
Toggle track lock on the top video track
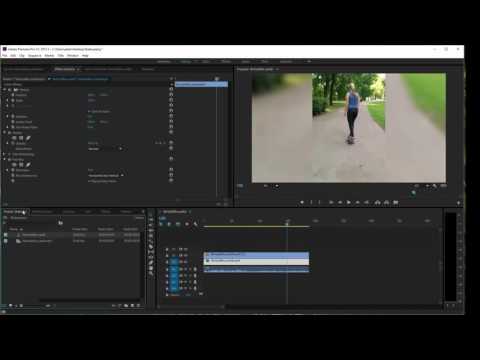[x=167, y=249]
